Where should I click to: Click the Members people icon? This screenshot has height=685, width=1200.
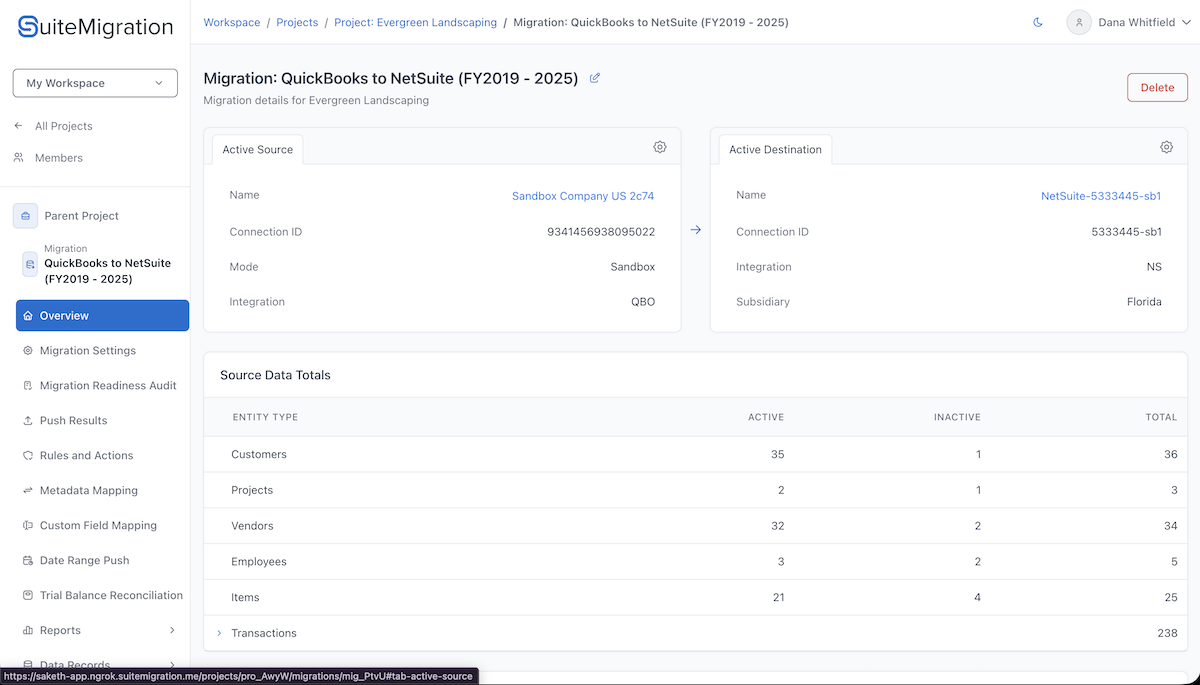pos(19,158)
